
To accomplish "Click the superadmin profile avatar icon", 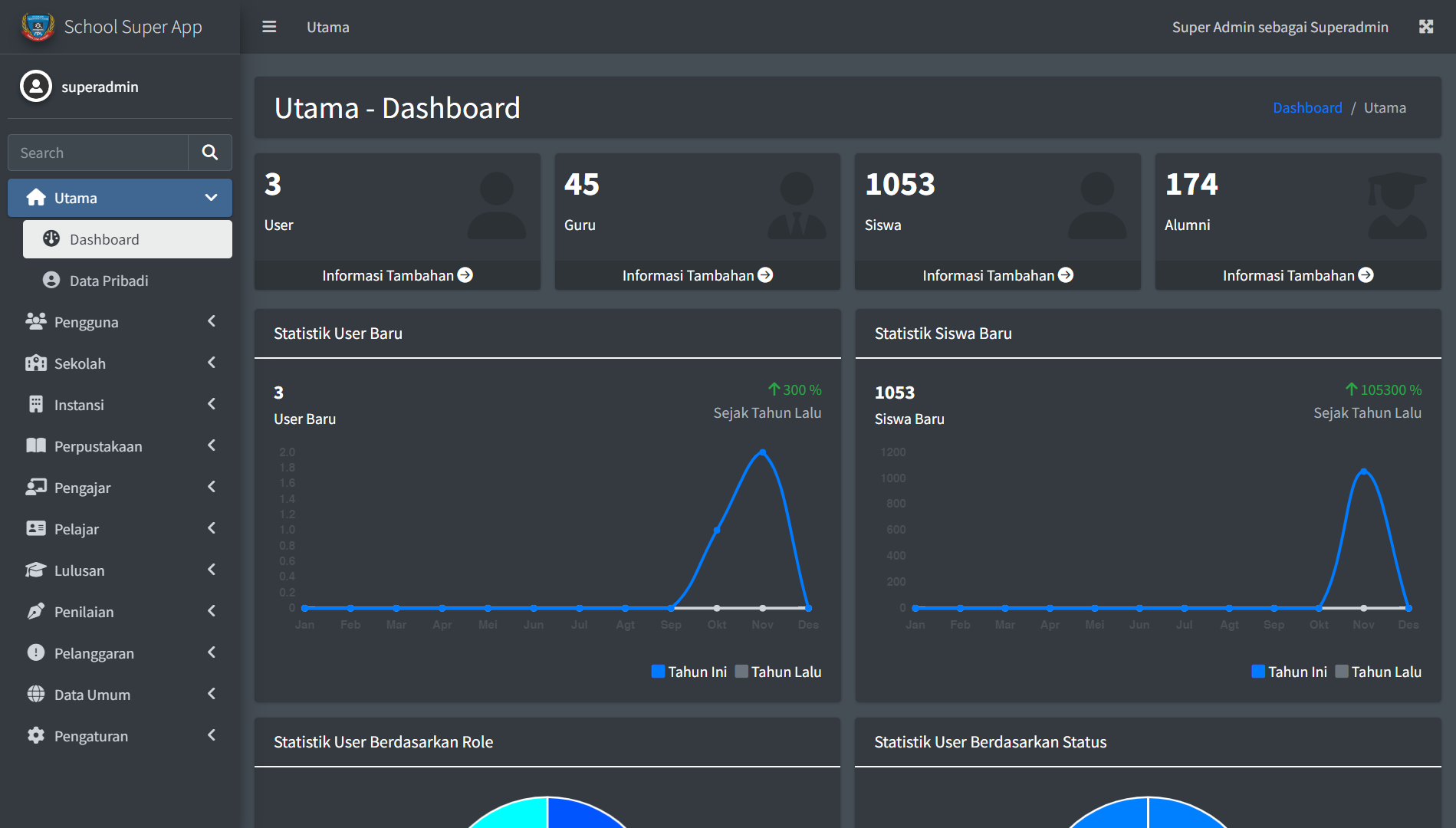I will (x=36, y=87).
